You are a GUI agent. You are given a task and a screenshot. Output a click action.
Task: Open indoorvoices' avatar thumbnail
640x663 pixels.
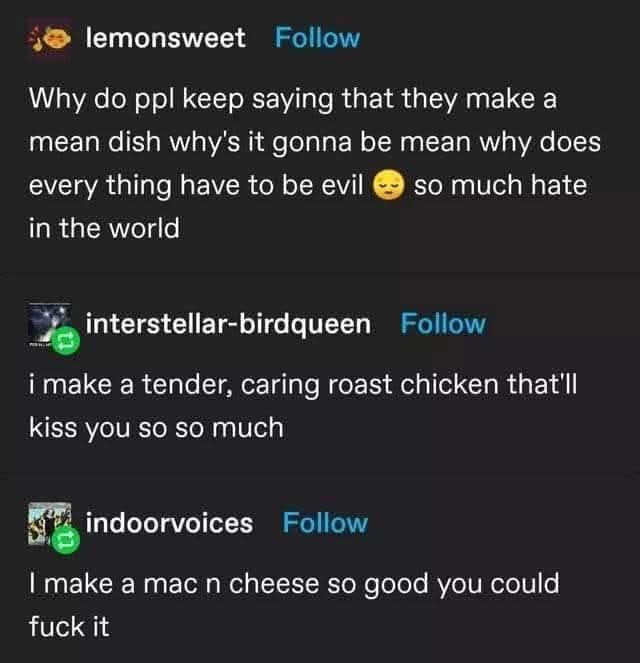point(49,523)
